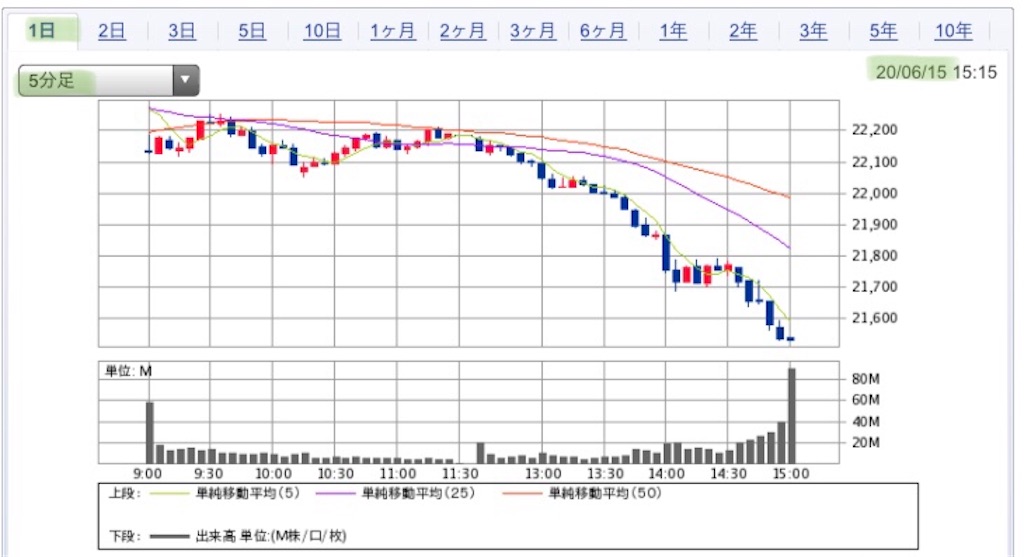The height and width of the screenshot is (557, 1024).
Task: Click the 14:00 time axis label
Action: (667, 474)
